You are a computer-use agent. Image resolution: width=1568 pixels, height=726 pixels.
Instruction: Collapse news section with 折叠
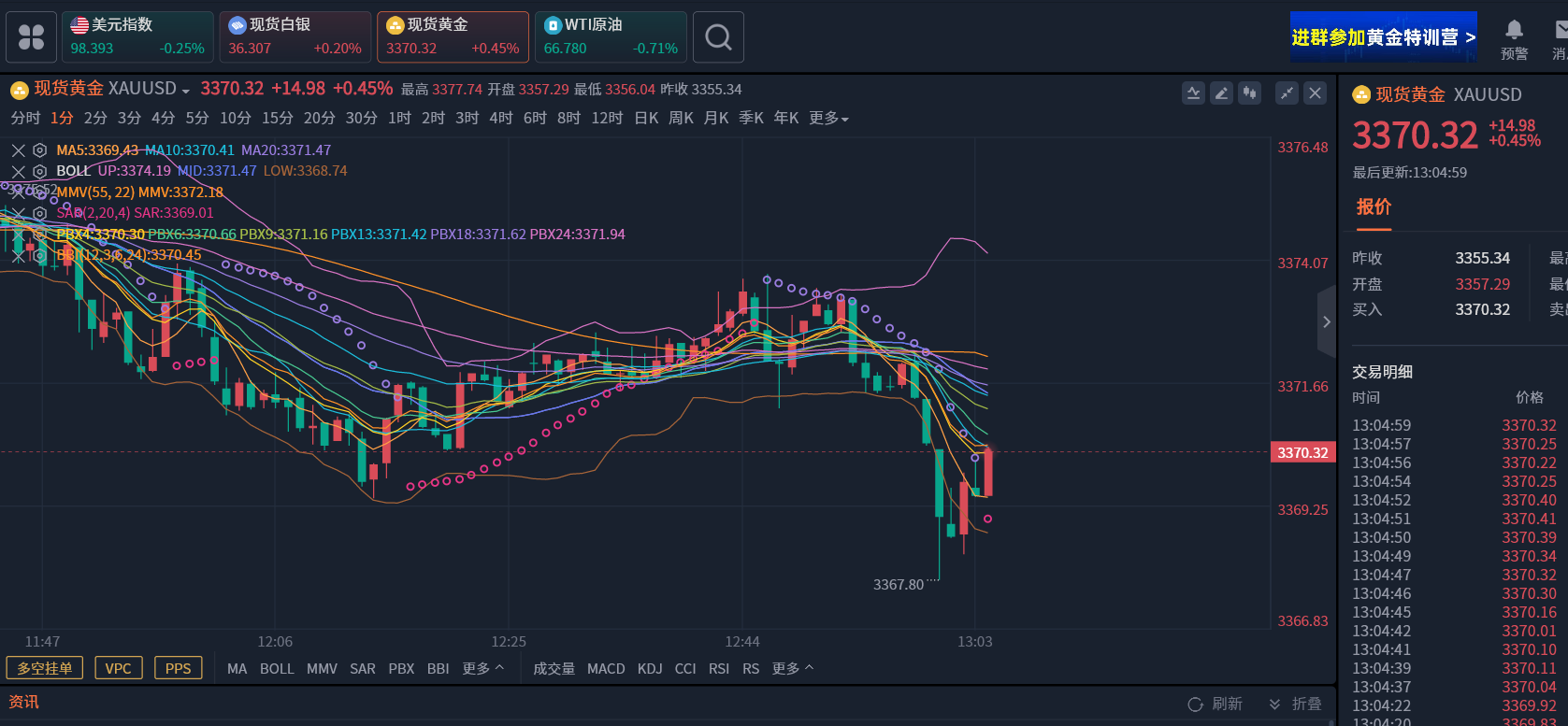[x=1296, y=704]
